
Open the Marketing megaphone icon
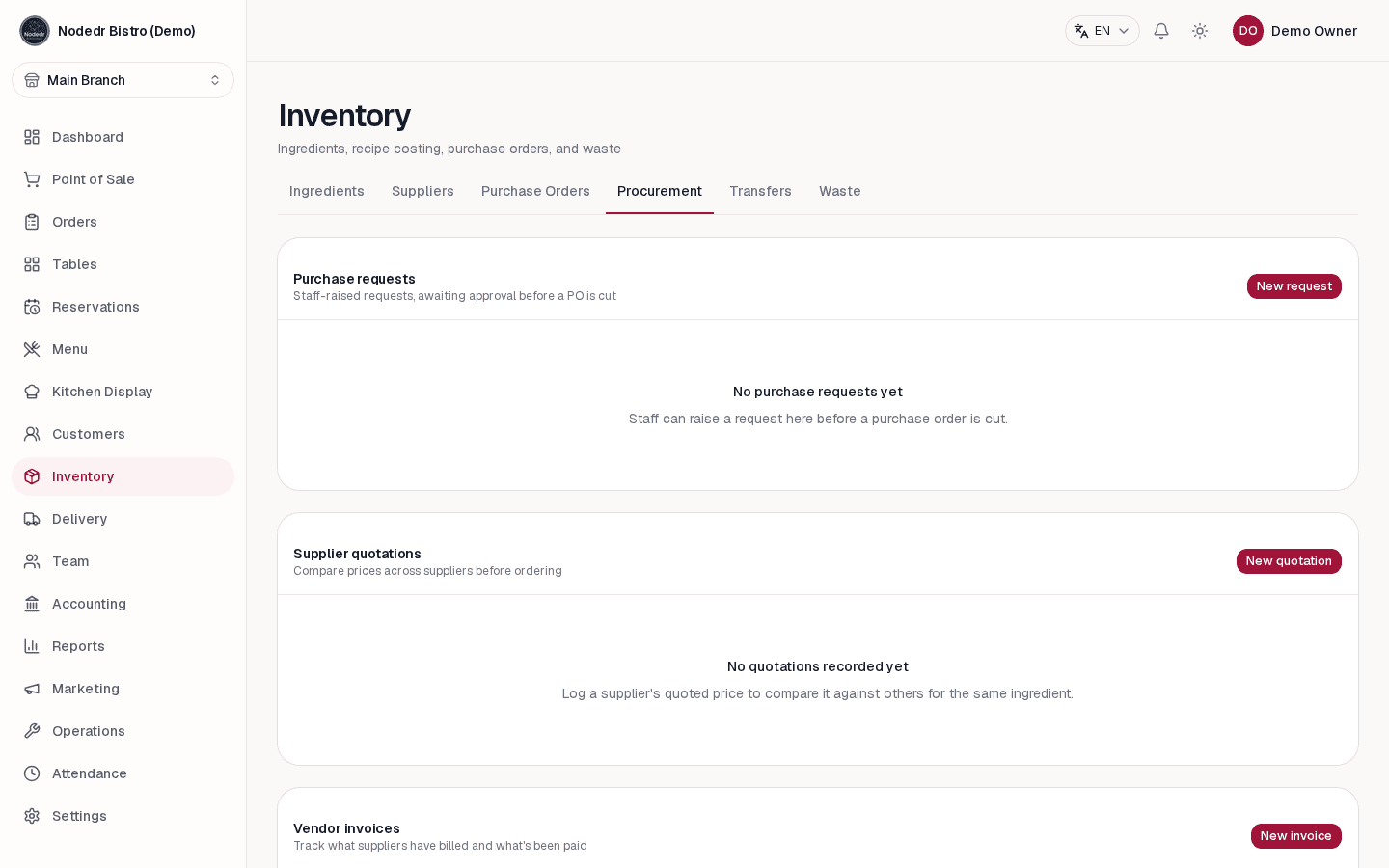coord(32,689)
